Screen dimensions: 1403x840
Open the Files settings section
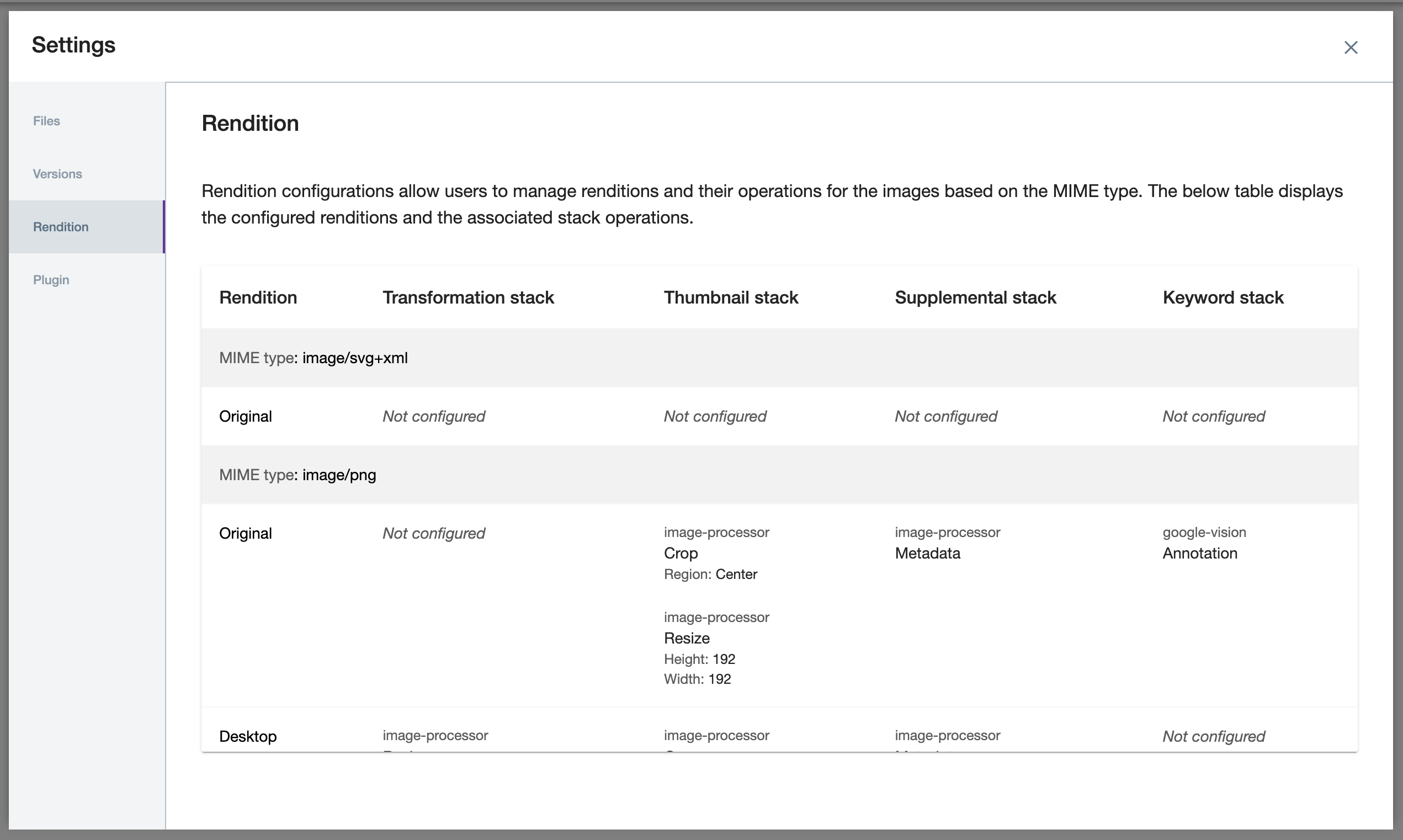46,120
